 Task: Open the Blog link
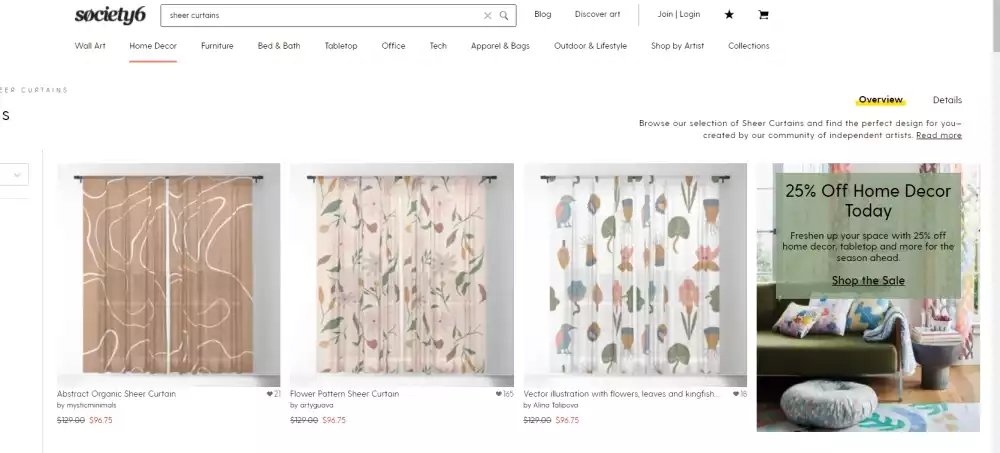[x=543, y=14]
